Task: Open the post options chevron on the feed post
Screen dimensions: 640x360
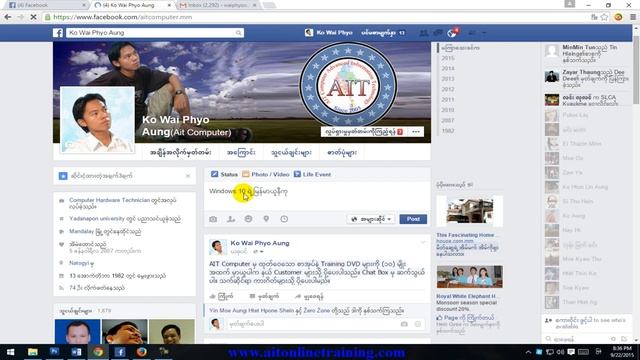Action: click(x=423, y=242)
